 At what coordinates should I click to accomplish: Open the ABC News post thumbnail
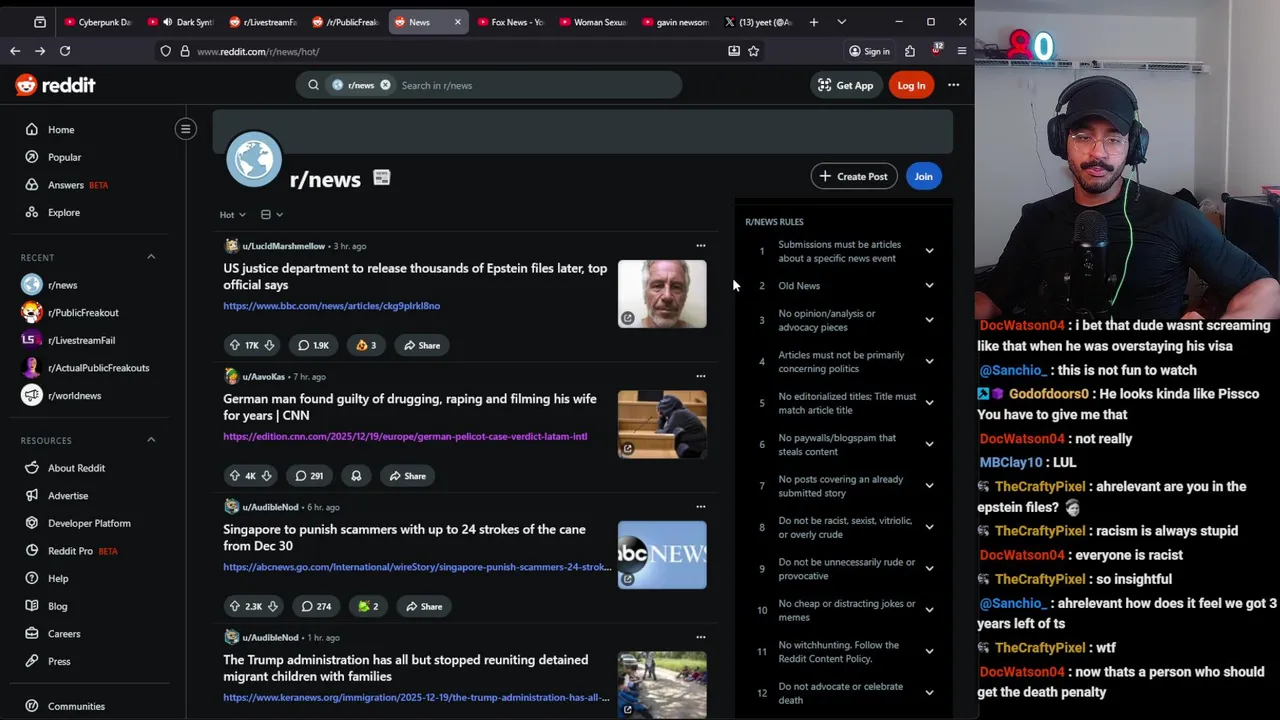tap(662, 555)
